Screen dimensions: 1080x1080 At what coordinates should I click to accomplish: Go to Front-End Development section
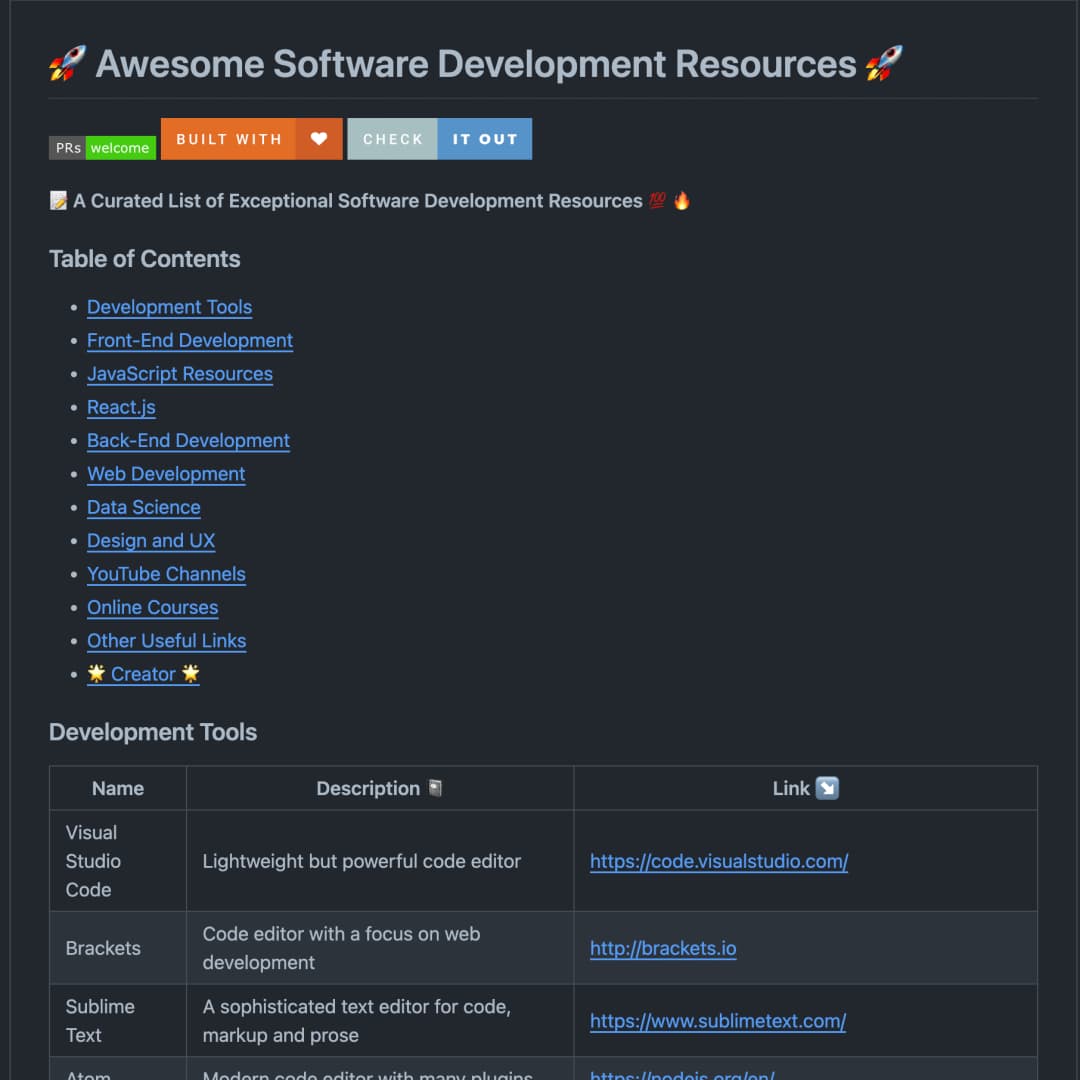190,340
